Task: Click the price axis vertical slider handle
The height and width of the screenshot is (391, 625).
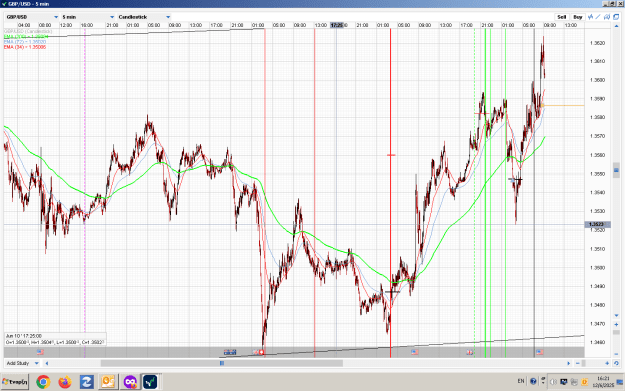Action: 616,170
